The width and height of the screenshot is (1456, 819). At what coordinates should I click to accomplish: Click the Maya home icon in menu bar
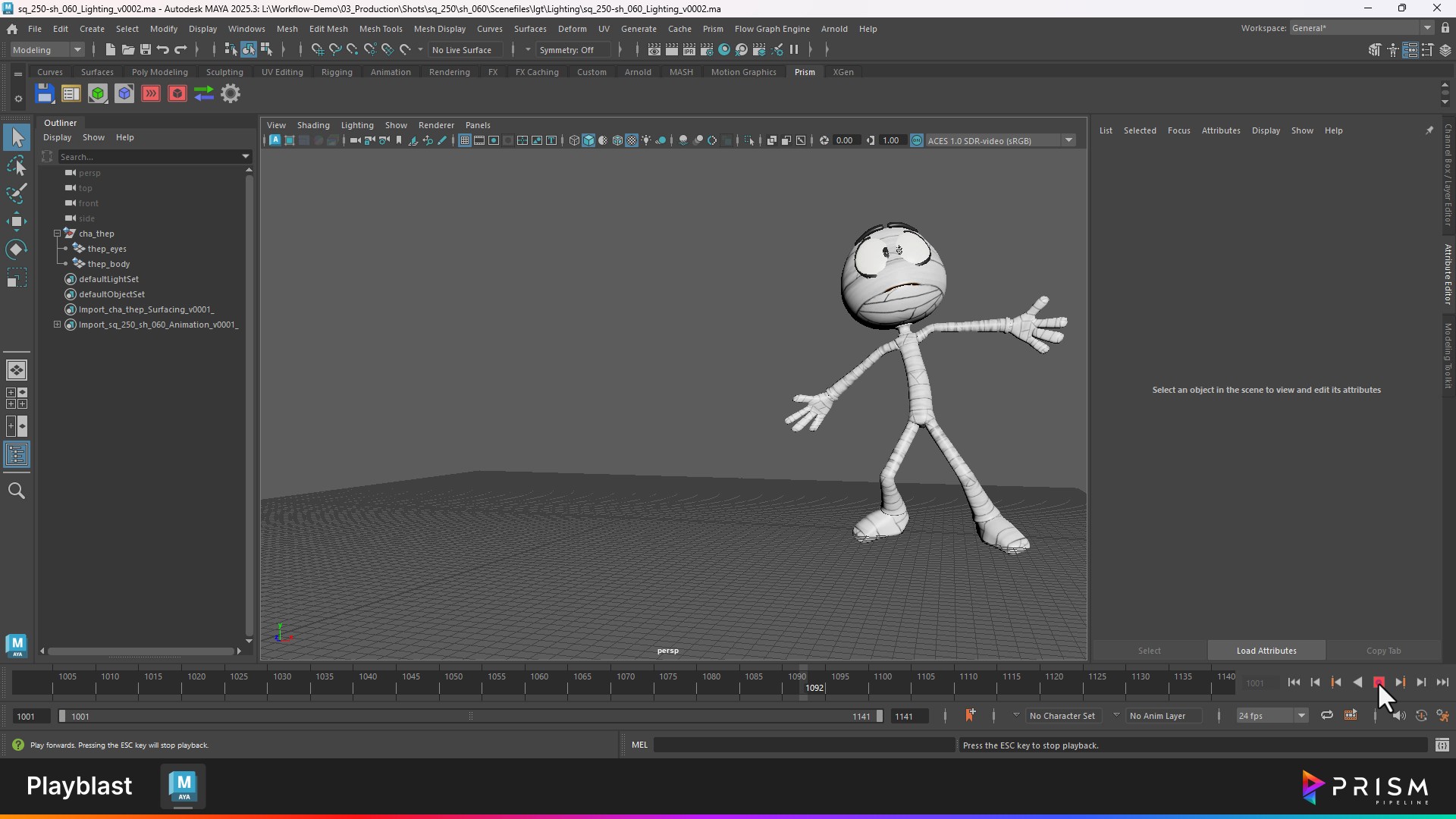(12, 29)
